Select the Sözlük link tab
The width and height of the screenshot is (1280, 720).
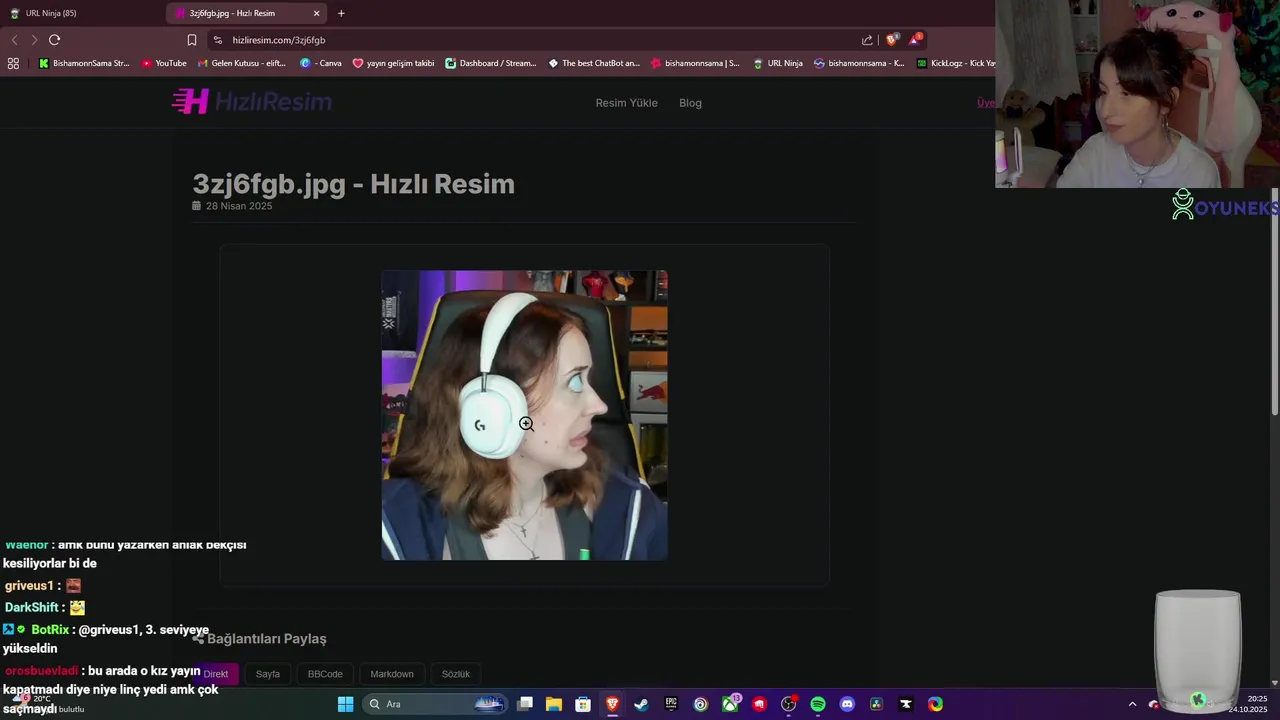click(456, 674)
